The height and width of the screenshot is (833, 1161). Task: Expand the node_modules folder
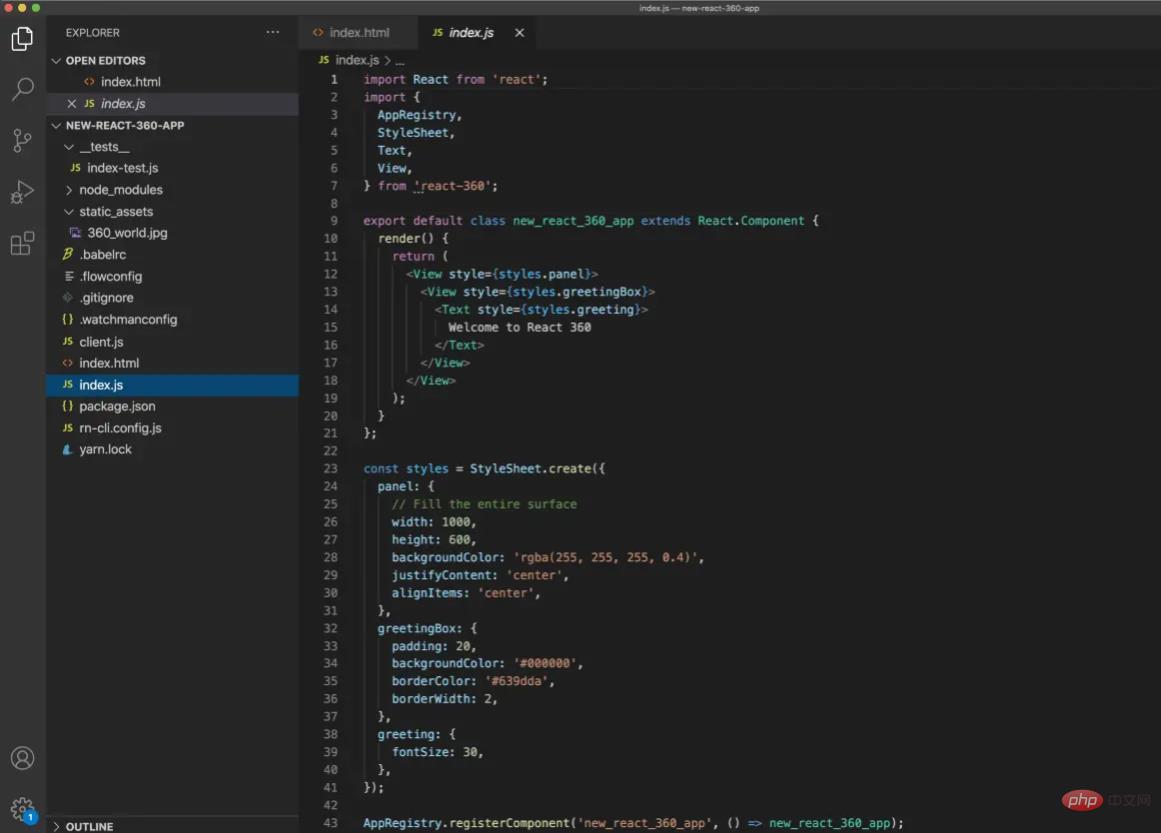tap(120, 190)
